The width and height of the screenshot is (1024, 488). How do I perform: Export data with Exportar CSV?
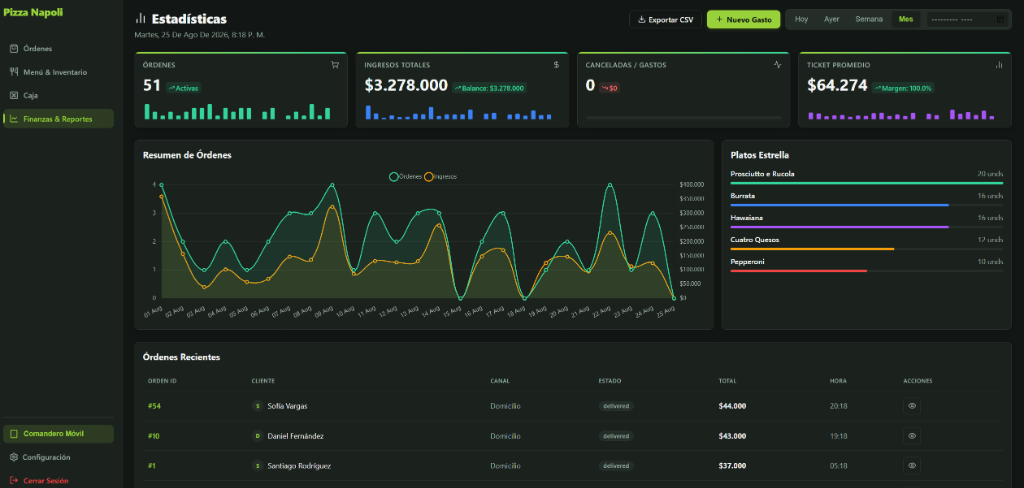coord(665,20)
